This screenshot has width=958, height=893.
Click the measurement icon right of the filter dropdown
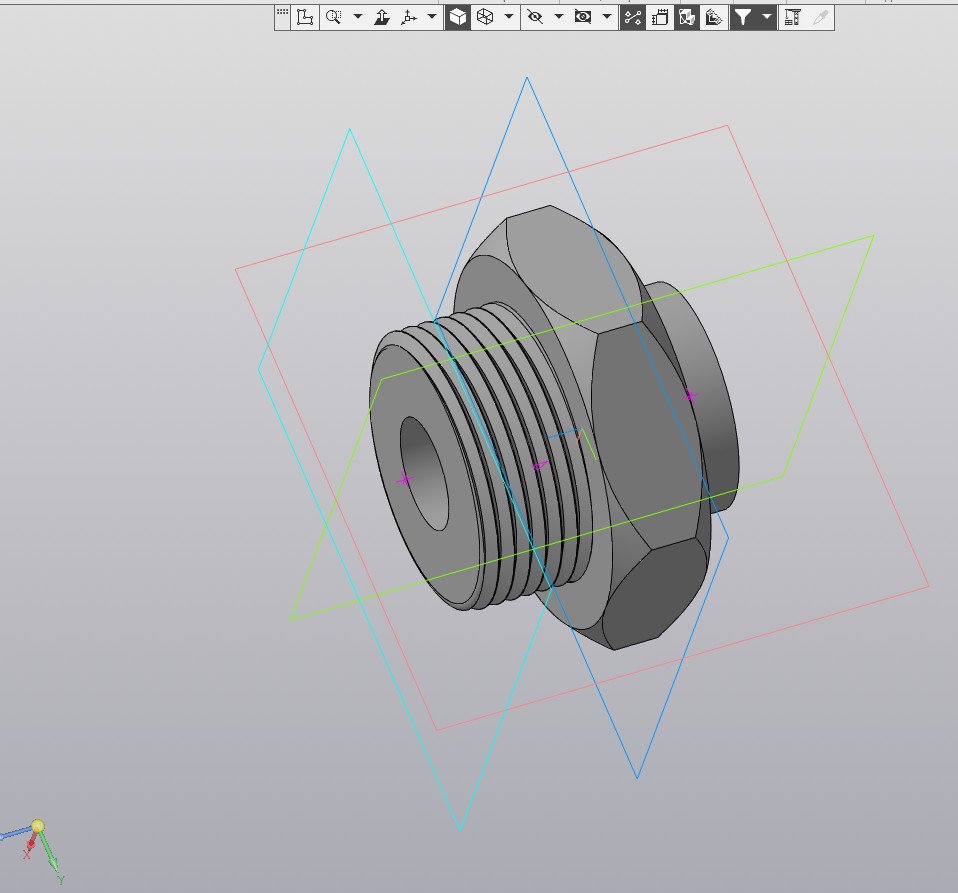tap(792, 17)
